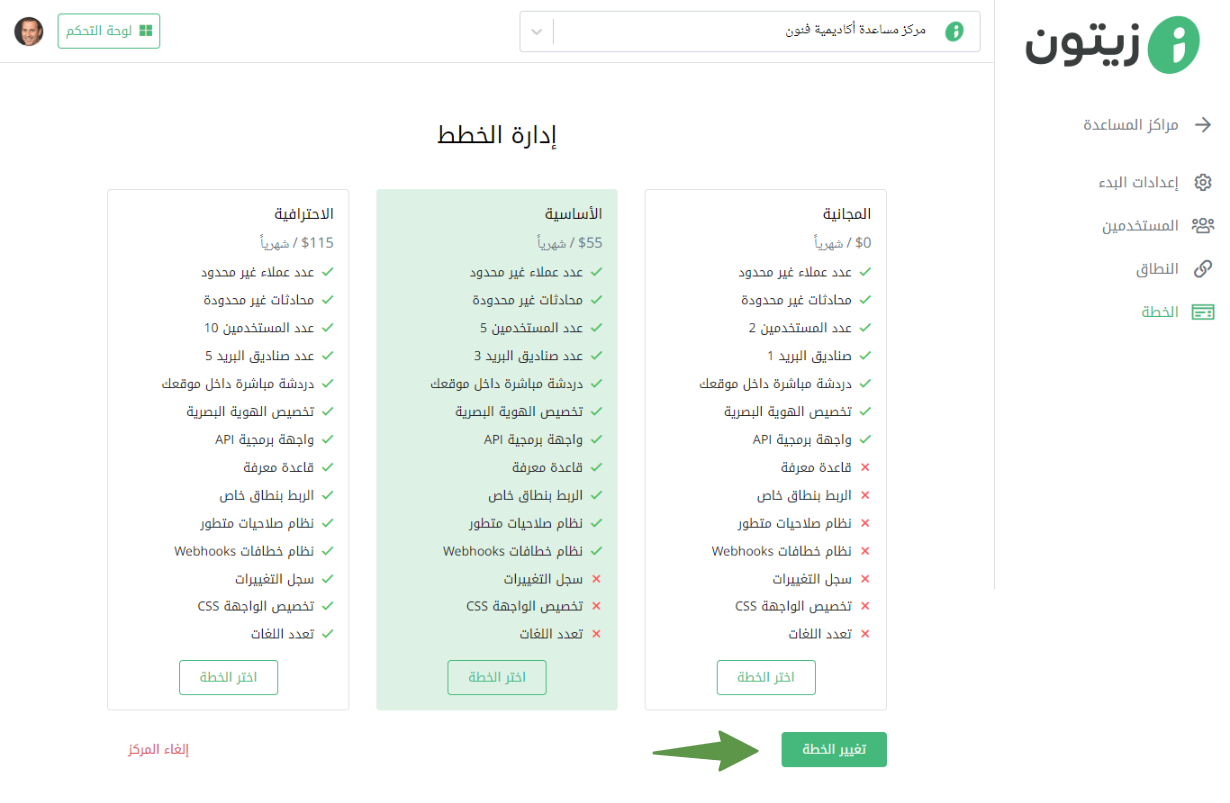Screen dimensions: 1230x803
Task: Click the green تغيير الخطة button
Action: 834,750
